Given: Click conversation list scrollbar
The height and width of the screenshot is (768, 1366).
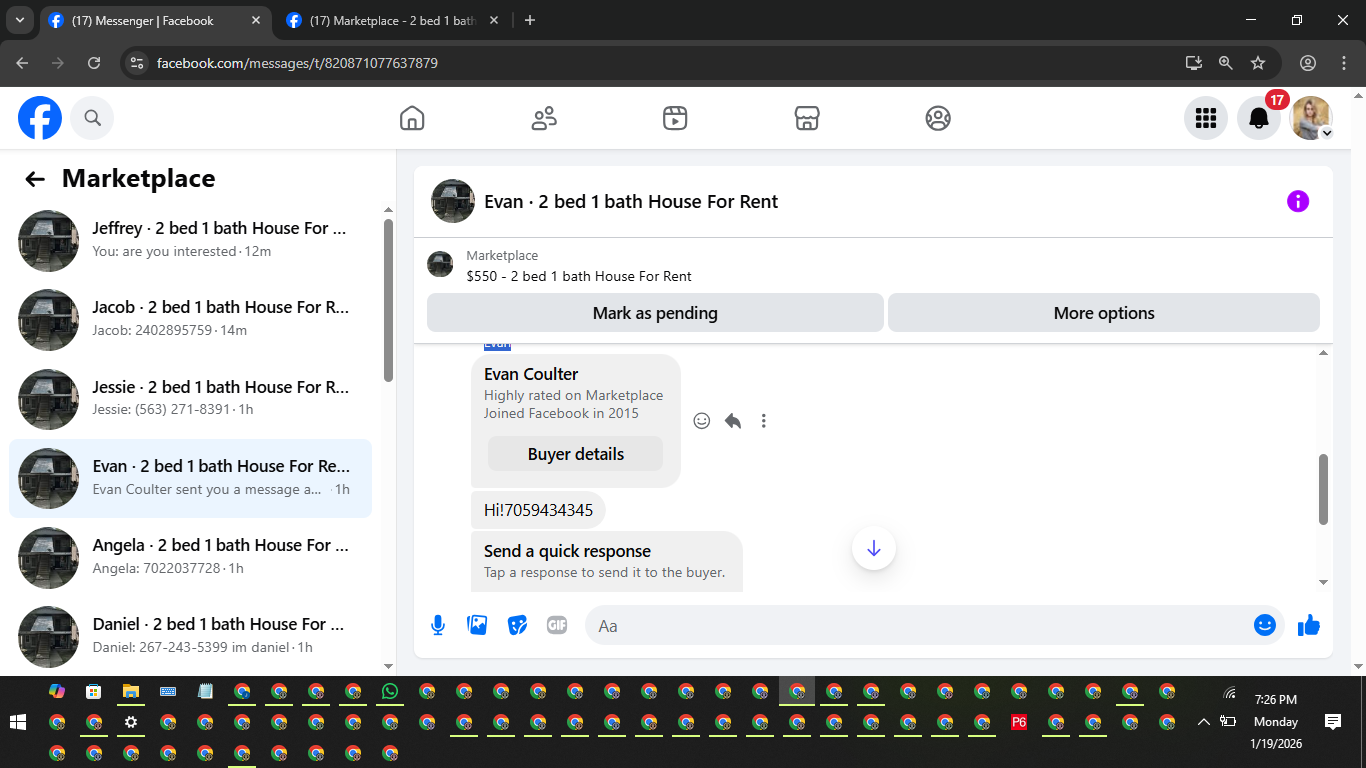Looking at the screenshot, I should pos(389,300).
